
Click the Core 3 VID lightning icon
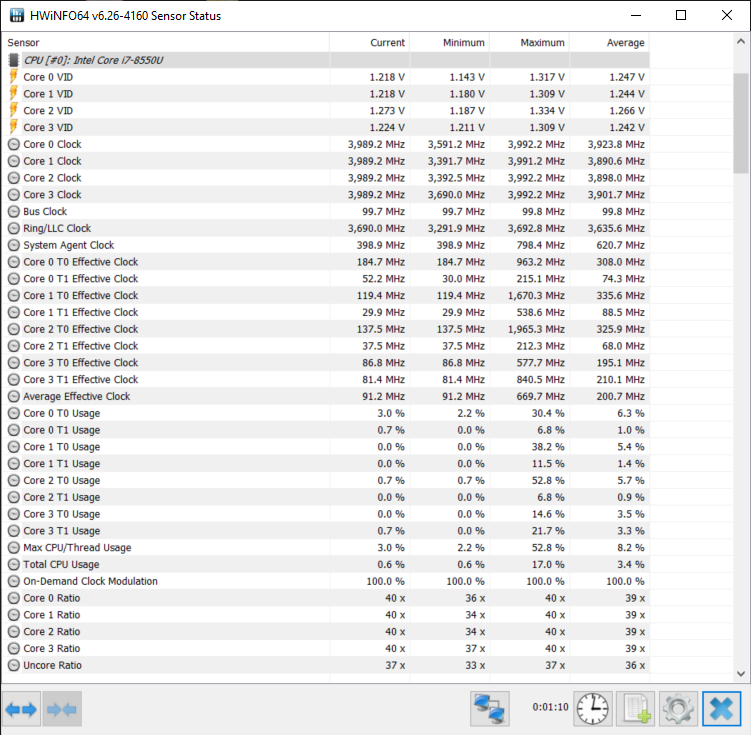click(x=14, y=127)
